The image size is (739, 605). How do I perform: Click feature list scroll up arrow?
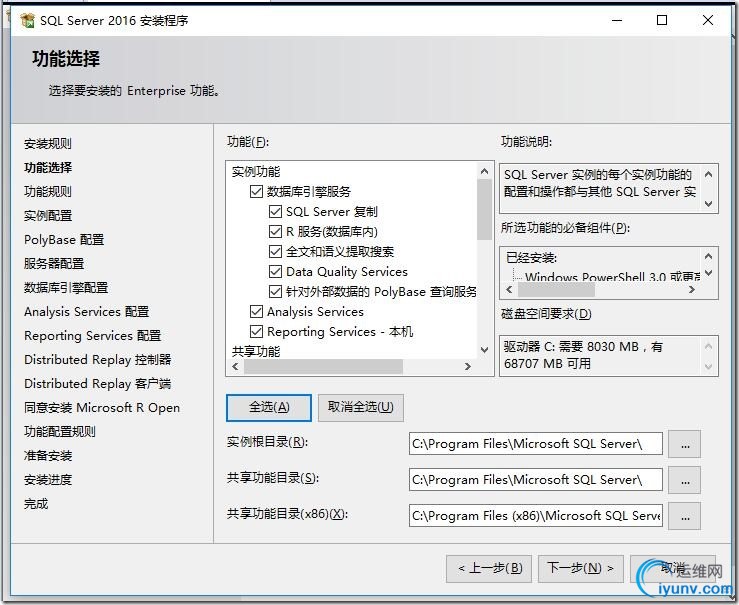click(484, 172)
